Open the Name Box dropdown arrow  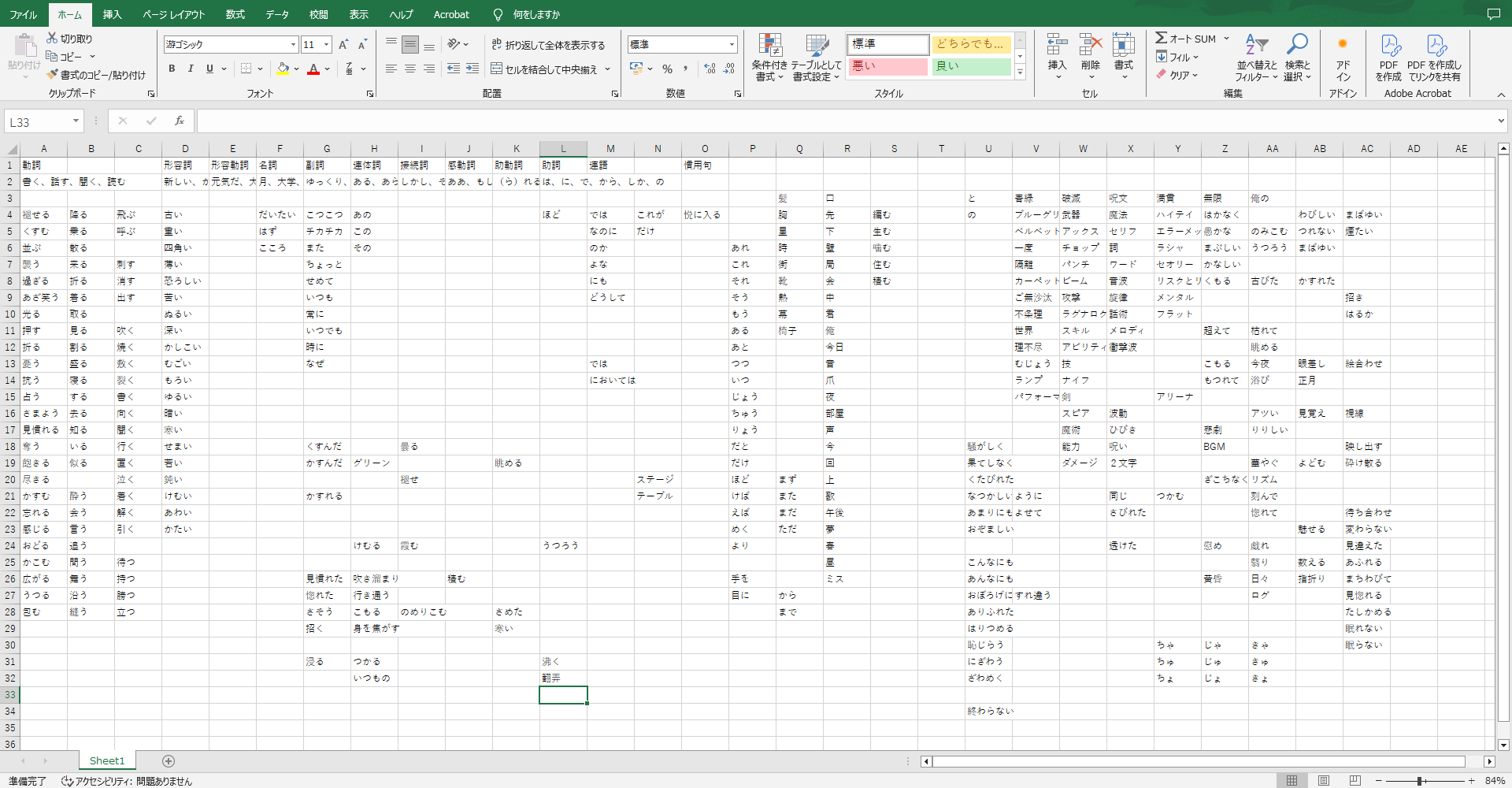tap(76, 121)
